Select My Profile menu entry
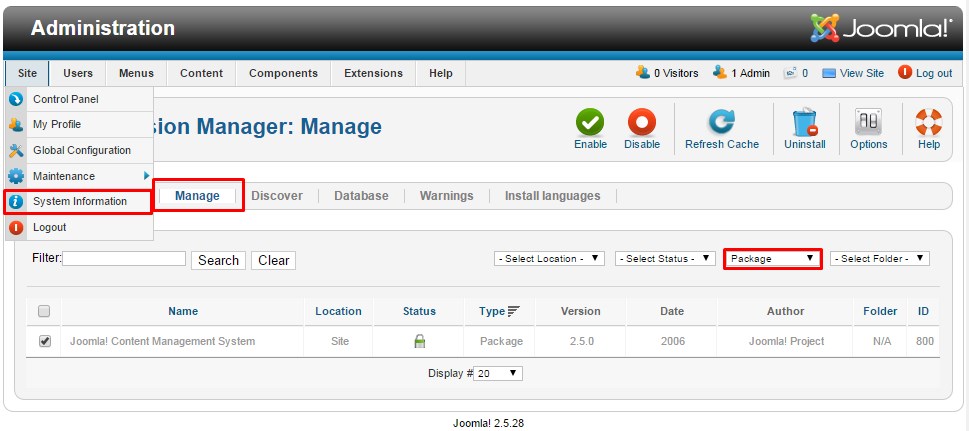The height and width of the screenshot is (431, 969). click(x=79, y=124)
